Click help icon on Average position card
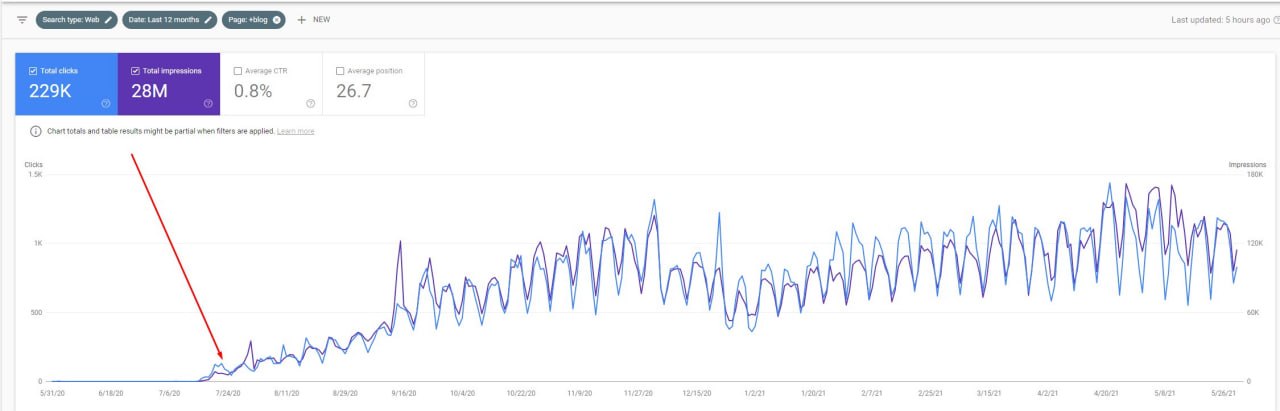This screenshot has height=411, width=1280. point(412,103)
